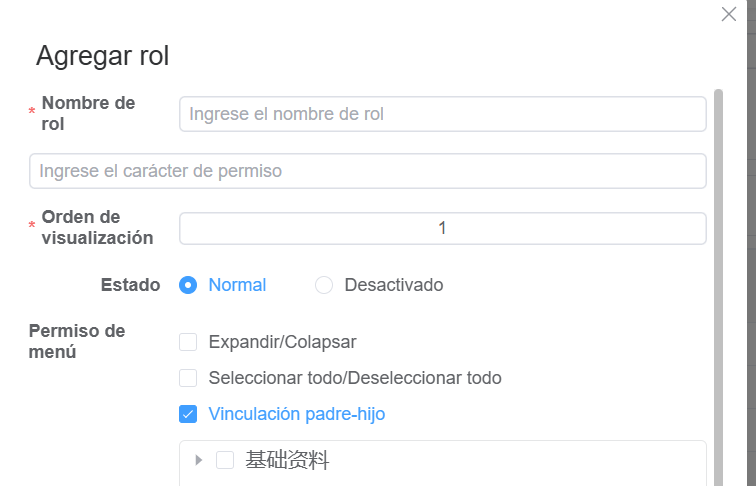This screenshot has height=486, width=756.
Task: Select the Desactivado status radio button
Action: (x=324, y=285)
